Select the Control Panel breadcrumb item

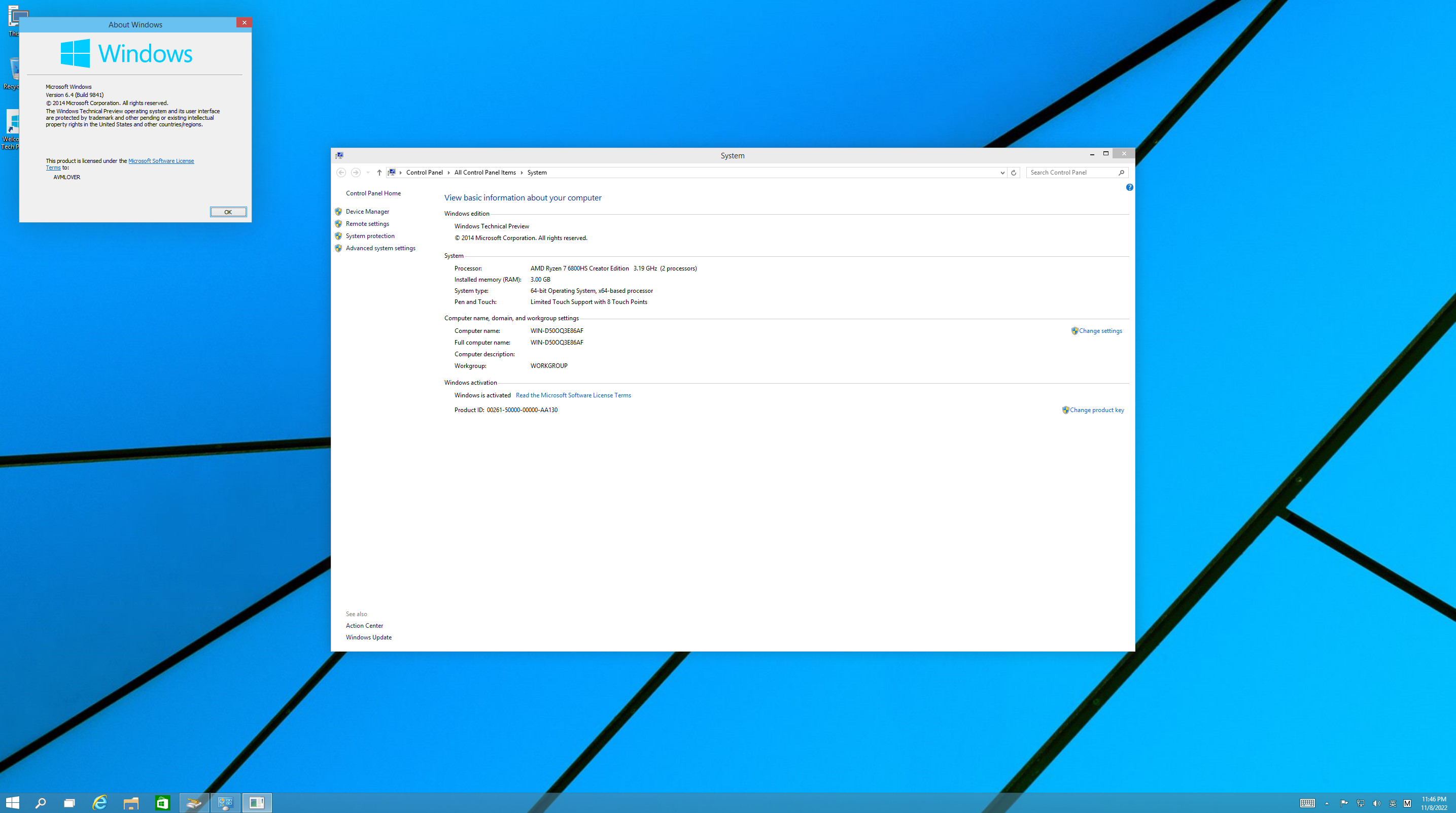(424, 173)
